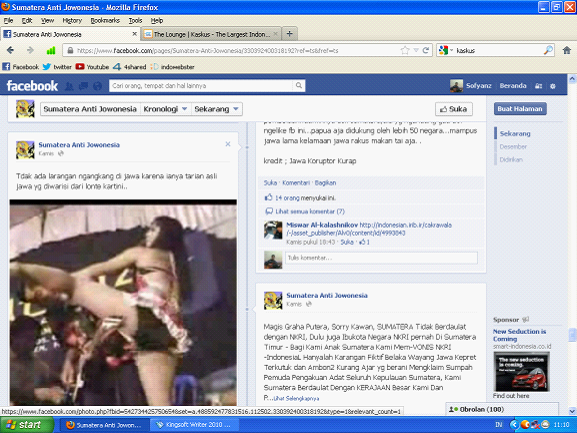Open Miswar Al-kalashnikov profile link
The image size is (577, 433).
(322, 225)
